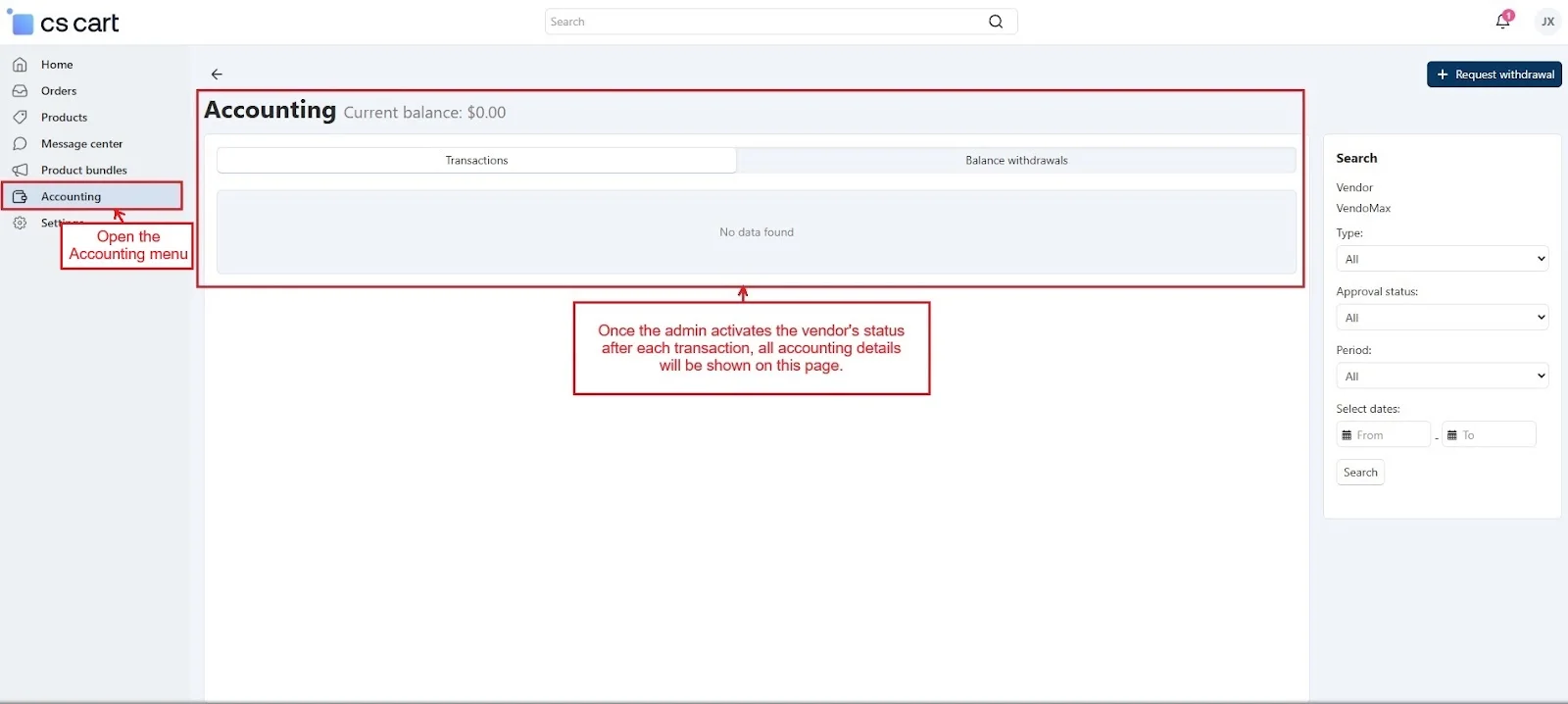Switch to the Balance withdrawals tab
Screen dimensions: 1568x704
click(x=1016, y=161)
